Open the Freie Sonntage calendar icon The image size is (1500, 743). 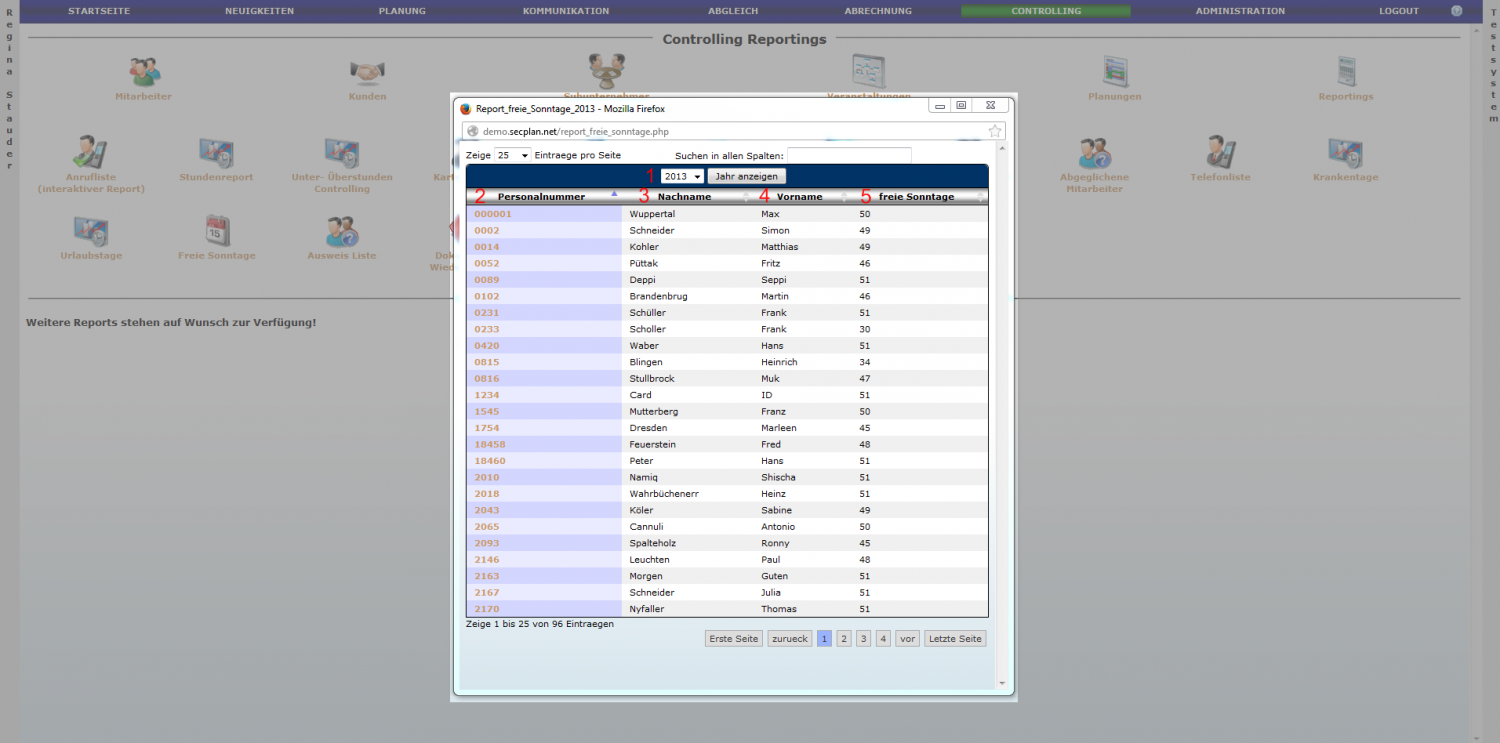(x=217, y=231)
